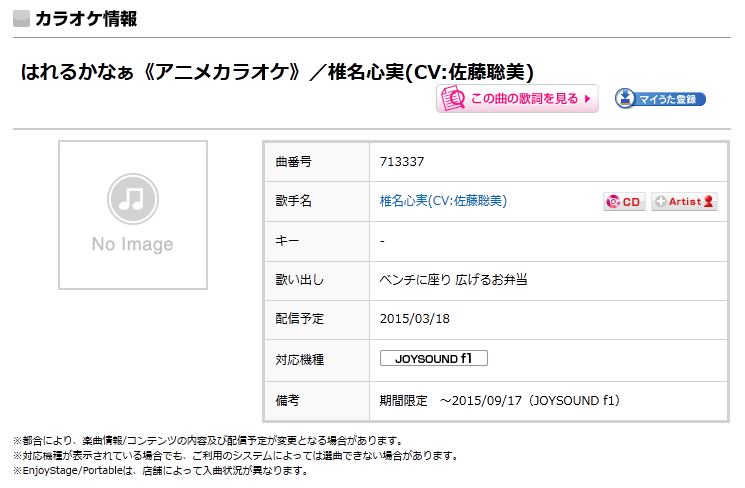Click the opening lyrics ベンチに座り 広げるお弁当

[x=453, y=280]
